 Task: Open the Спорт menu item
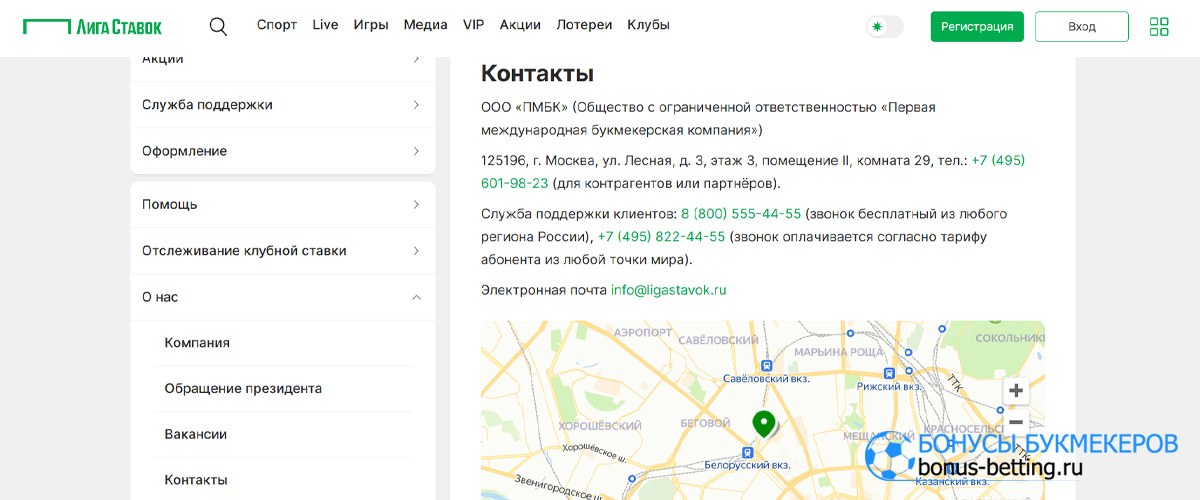[x=277, y=25]
